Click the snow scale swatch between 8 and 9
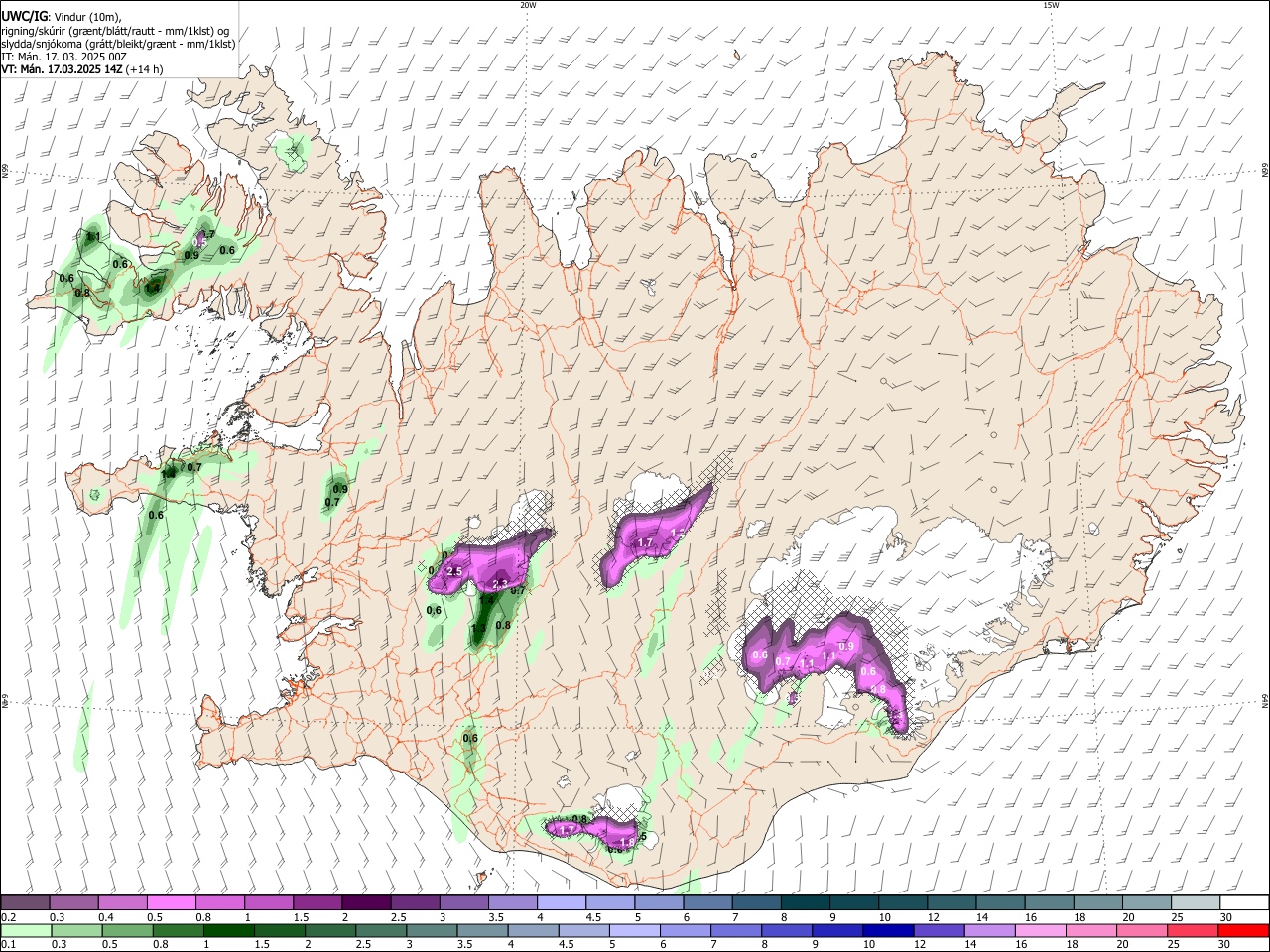Image resolution: width=1270 pixels, height=952 pixels. coord(806,902)
